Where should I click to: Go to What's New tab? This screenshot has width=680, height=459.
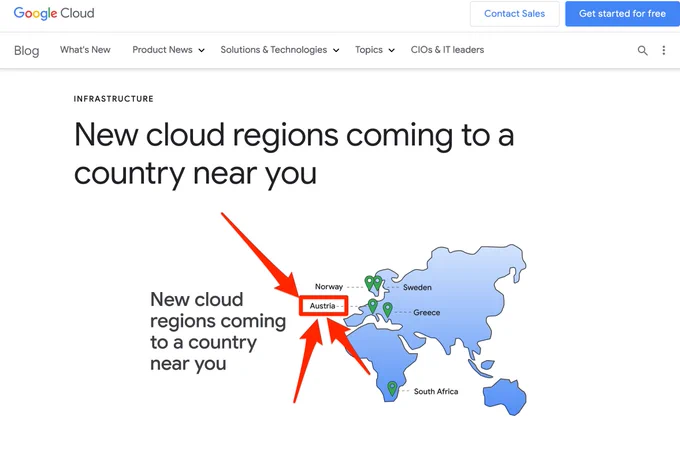(85, 50)
